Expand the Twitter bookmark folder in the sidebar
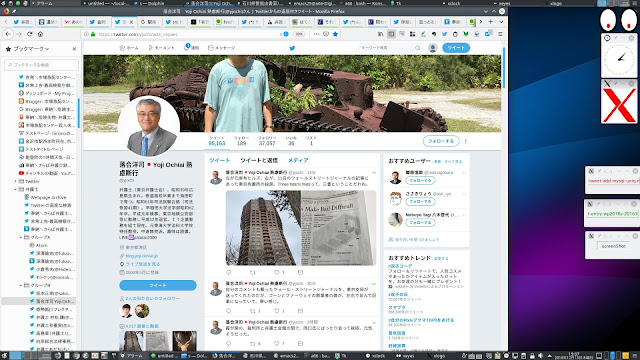 [16, 181]
